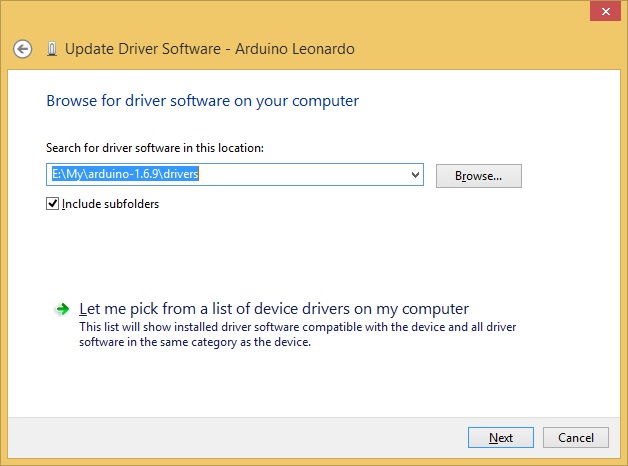Uncheck the Include subfolders checkbox

[52, 204]
